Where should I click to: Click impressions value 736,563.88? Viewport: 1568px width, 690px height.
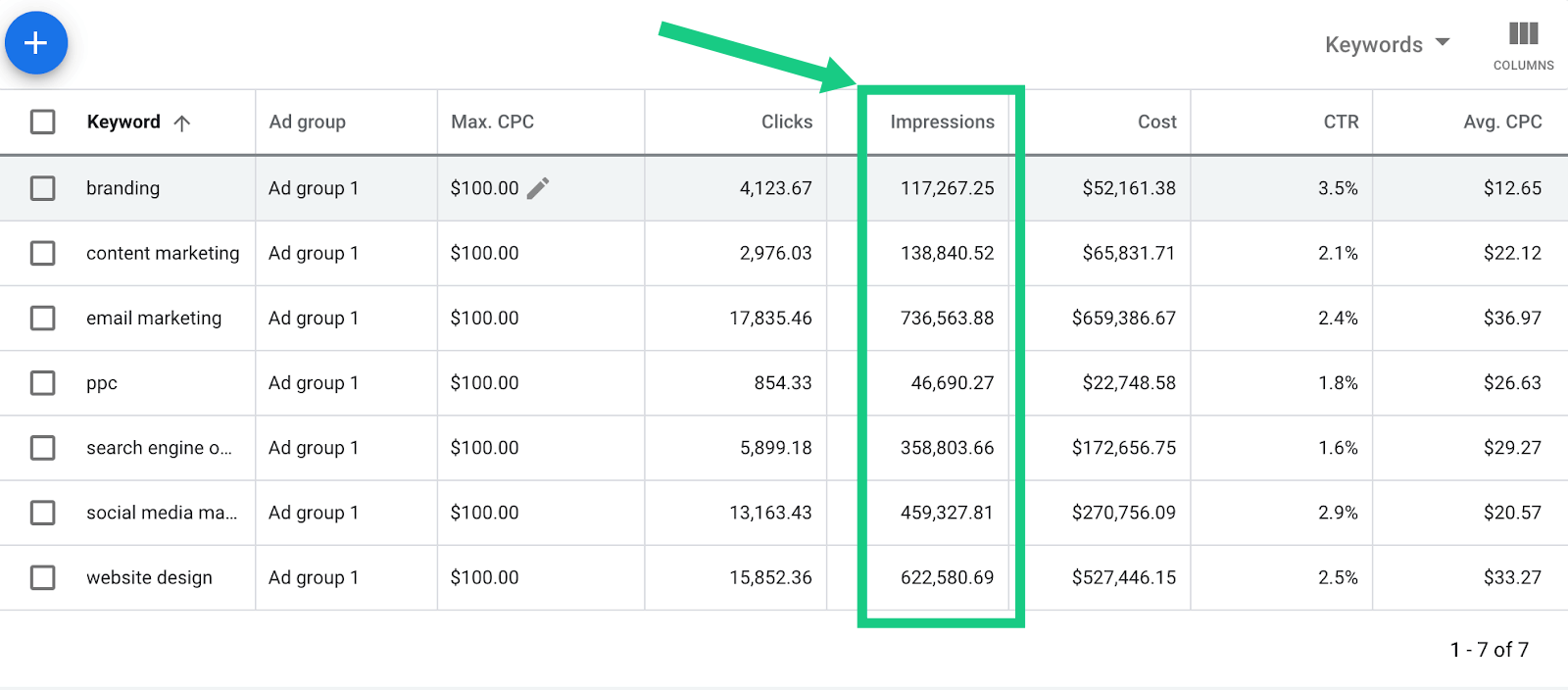coord(947,318)
